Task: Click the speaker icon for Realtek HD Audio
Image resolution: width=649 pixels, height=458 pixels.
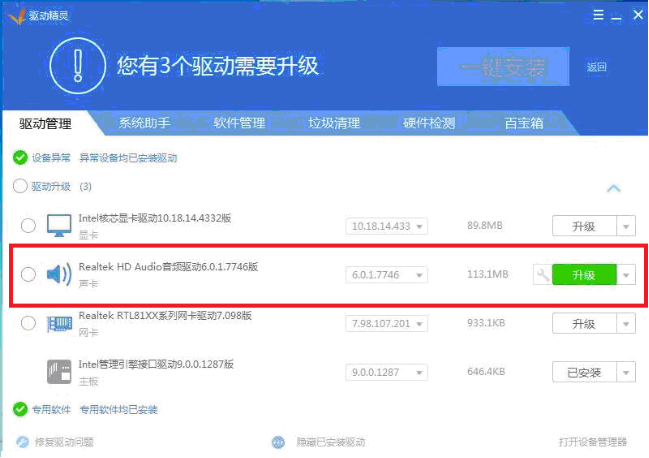Action: (59, 274)
